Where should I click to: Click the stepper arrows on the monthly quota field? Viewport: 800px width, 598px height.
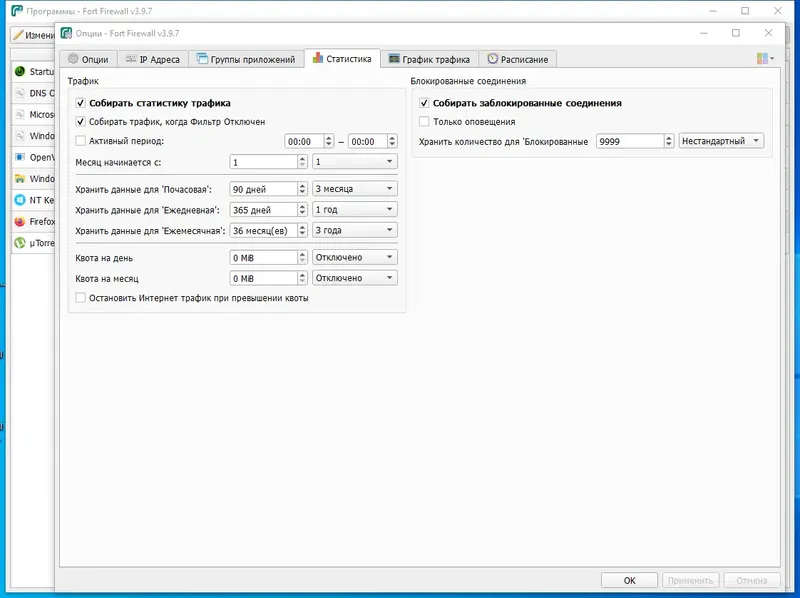(302, 278)
